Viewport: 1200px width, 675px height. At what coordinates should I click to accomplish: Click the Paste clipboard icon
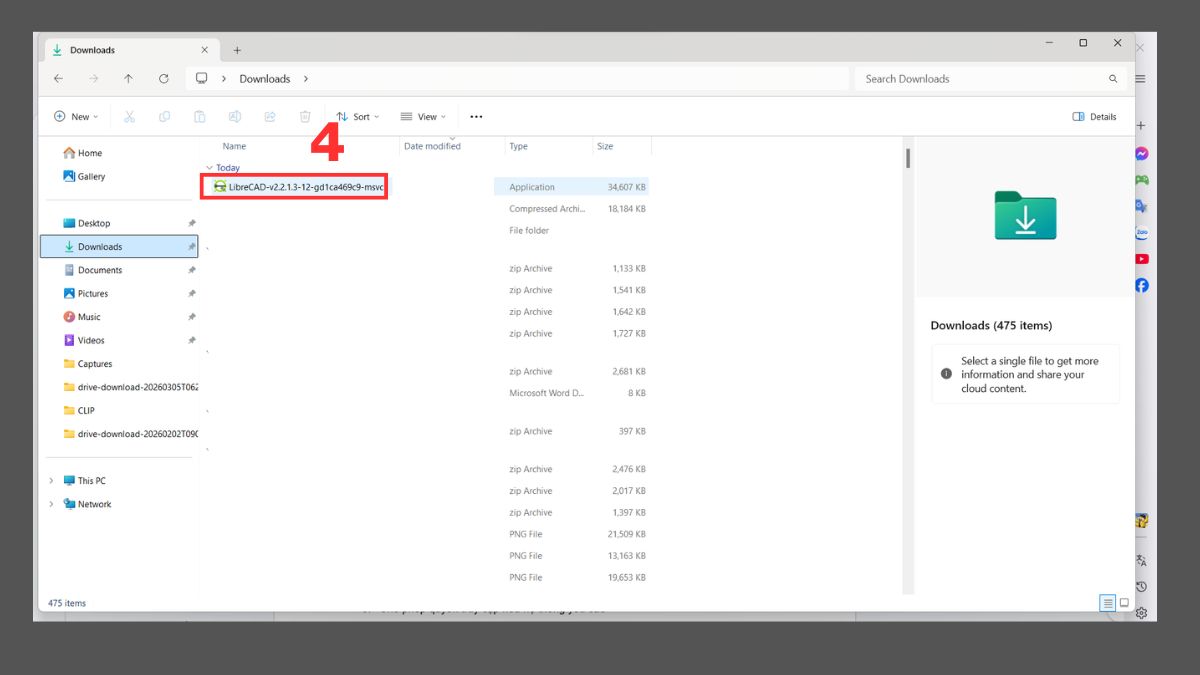coord(200,117)
